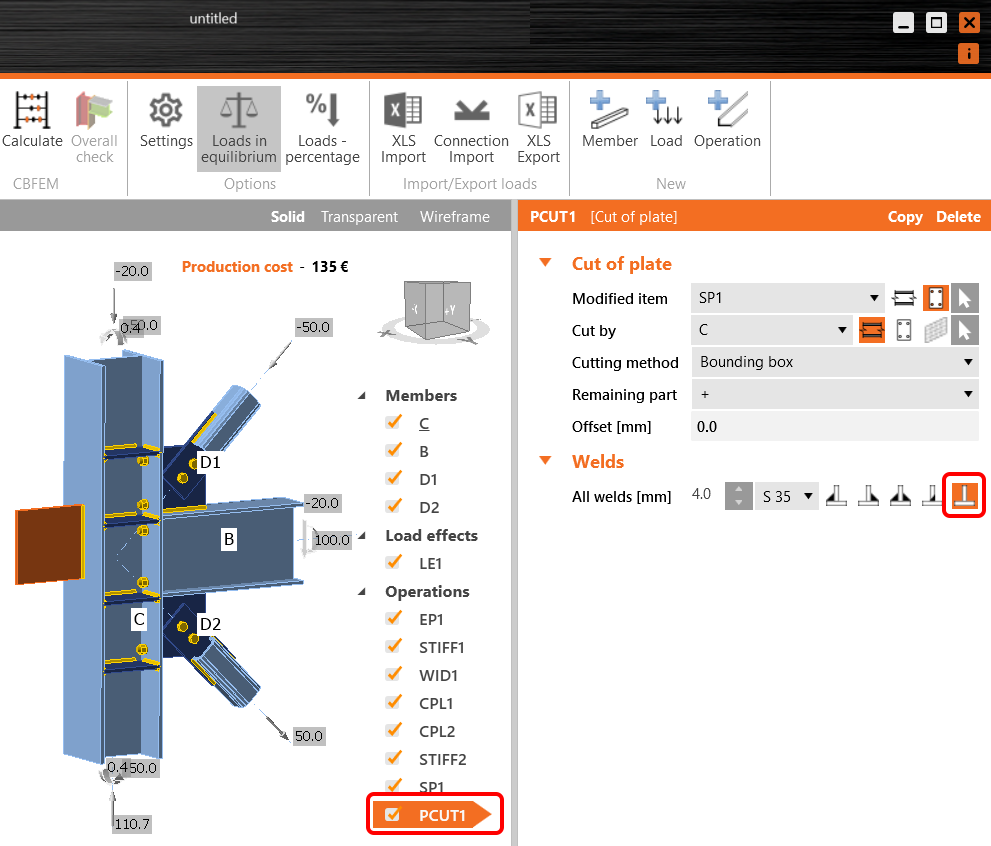Toggle the D1 member checkbox
The image size is (991, 846).
[393, 479]
